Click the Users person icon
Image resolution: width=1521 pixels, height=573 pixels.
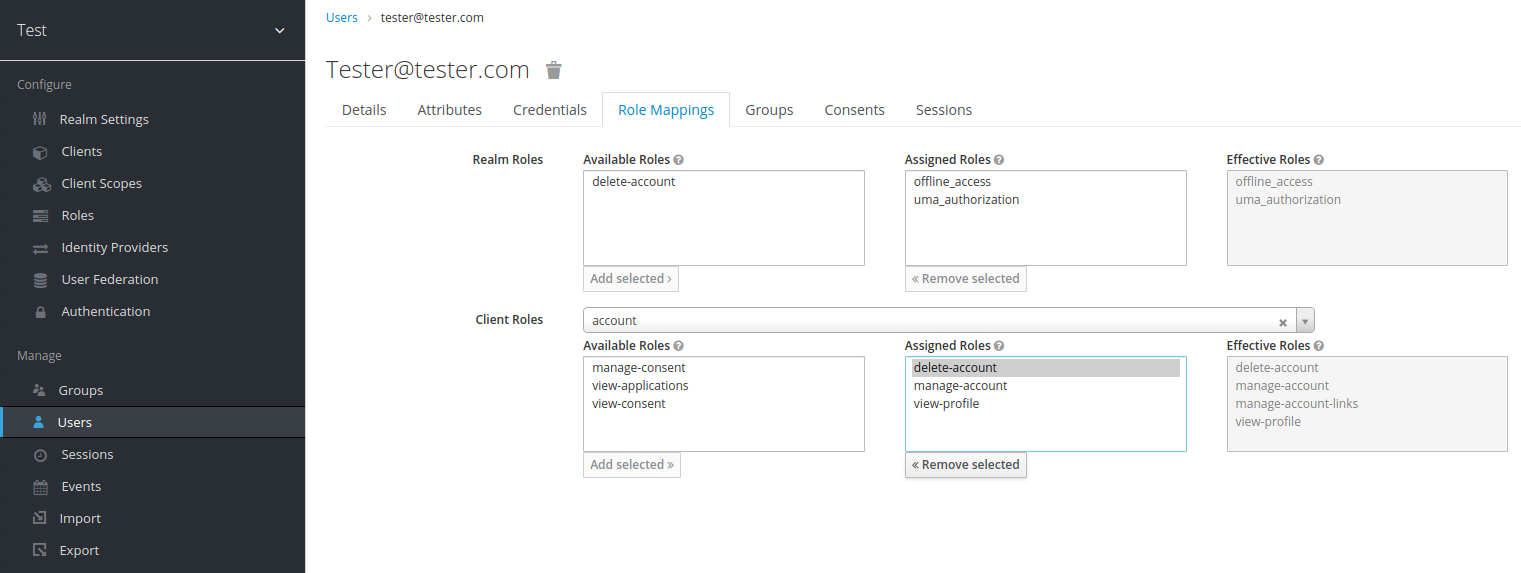tap(38, 422)
